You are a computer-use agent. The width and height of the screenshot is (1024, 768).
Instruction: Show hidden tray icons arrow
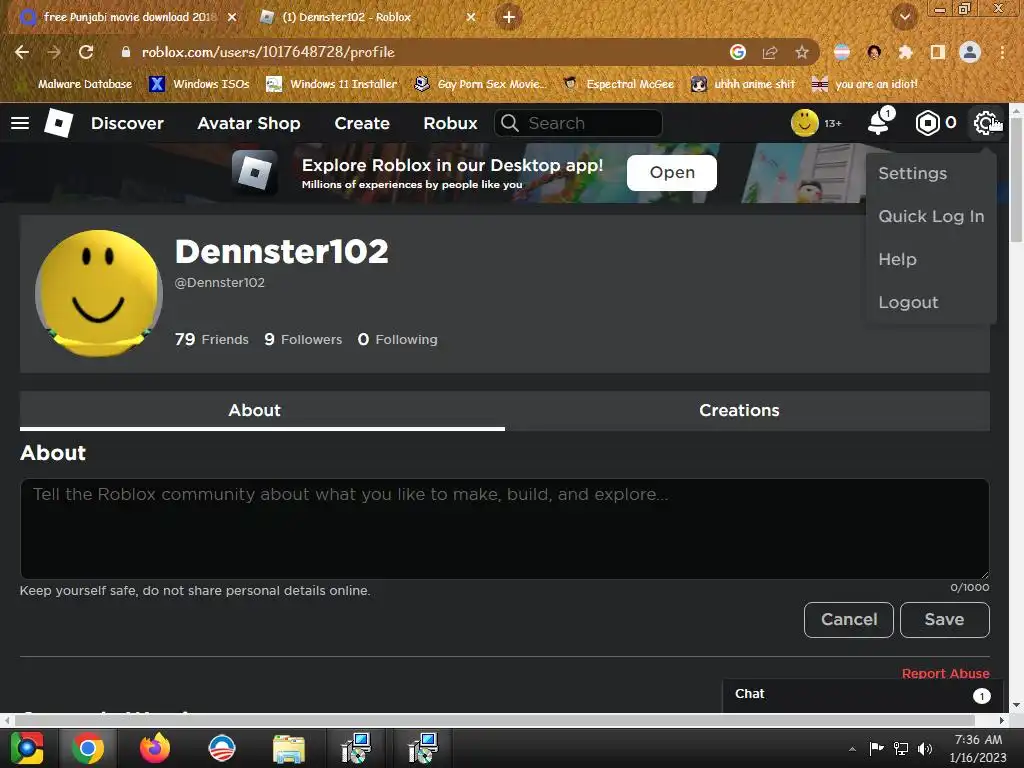point(852,749)
